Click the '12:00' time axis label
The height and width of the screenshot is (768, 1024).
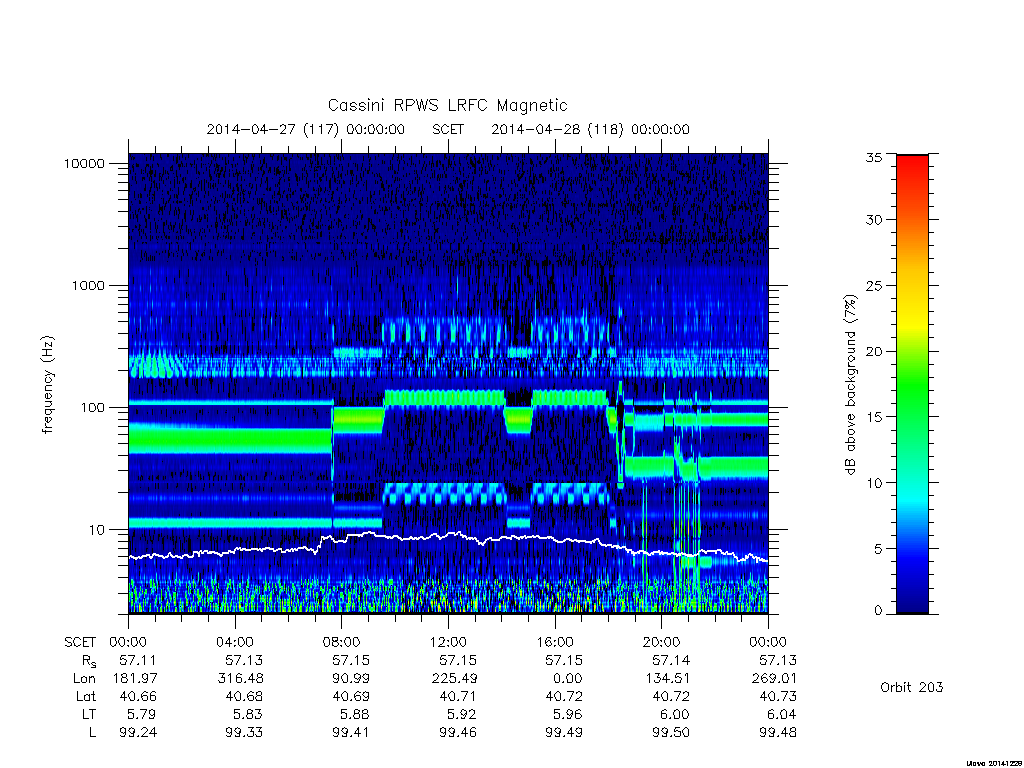[449, 642]
